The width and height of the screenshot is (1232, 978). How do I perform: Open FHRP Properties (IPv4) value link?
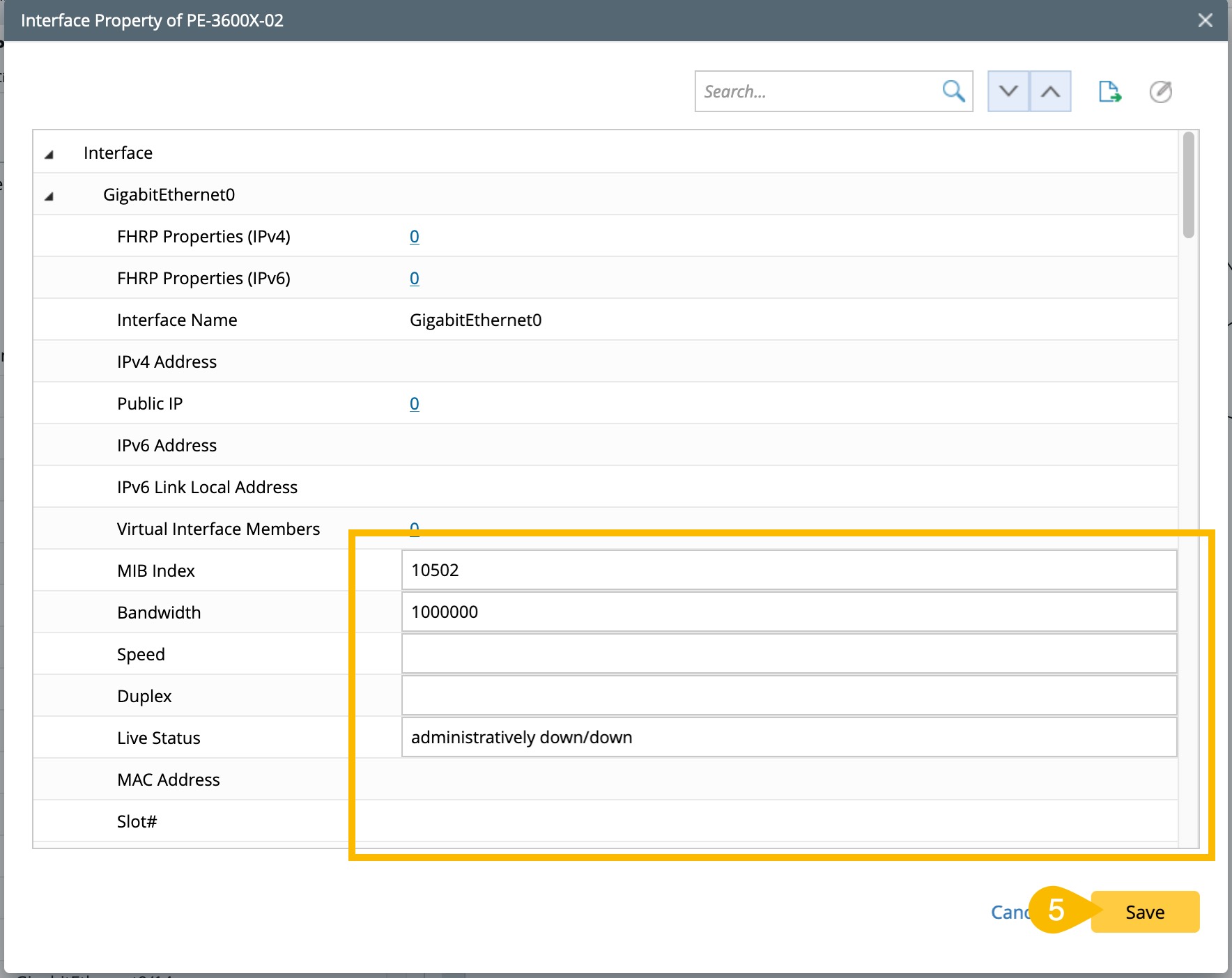[x=414, y=236]
